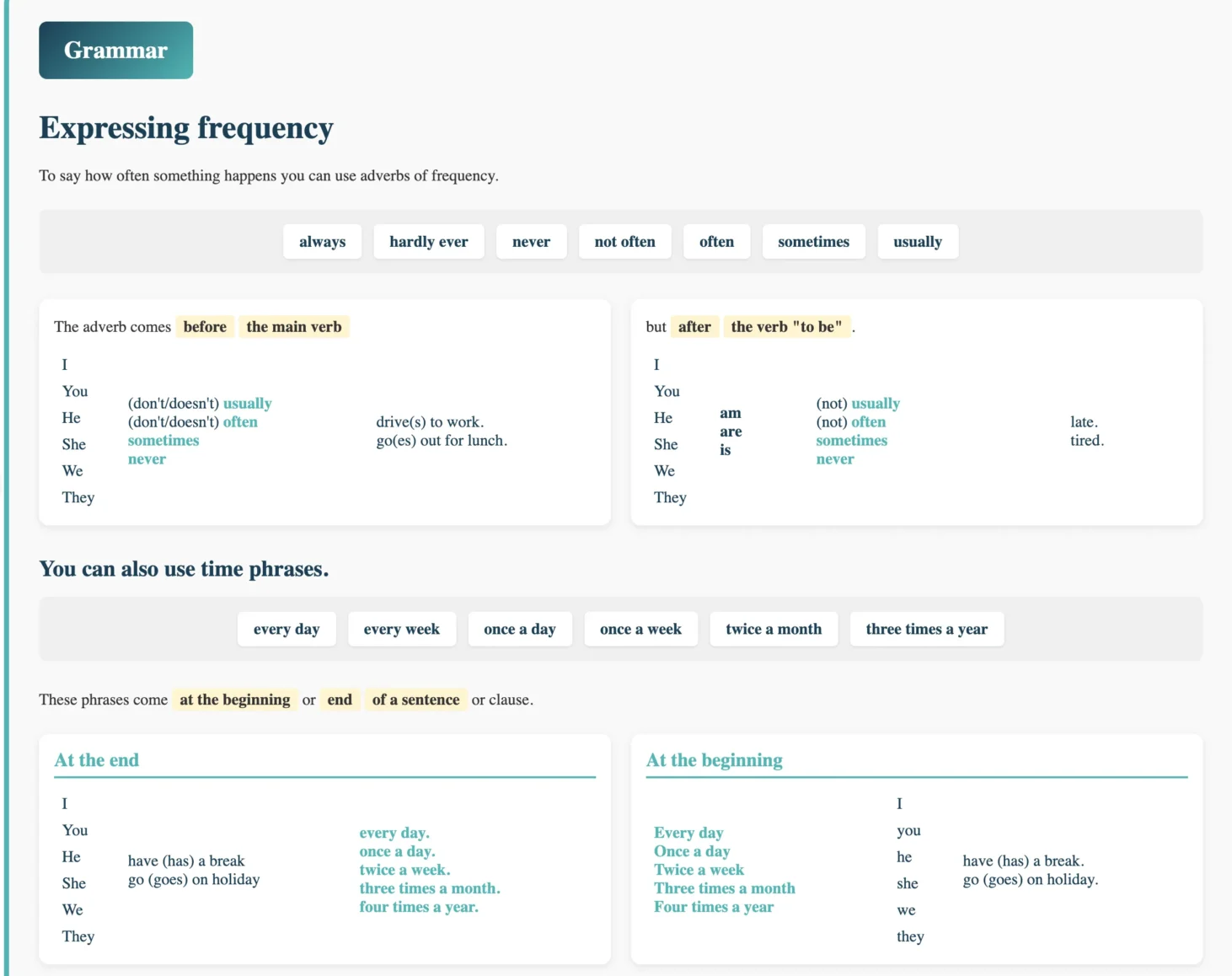
Task: Click "late." in the to be card
Action: (1085, 422)
